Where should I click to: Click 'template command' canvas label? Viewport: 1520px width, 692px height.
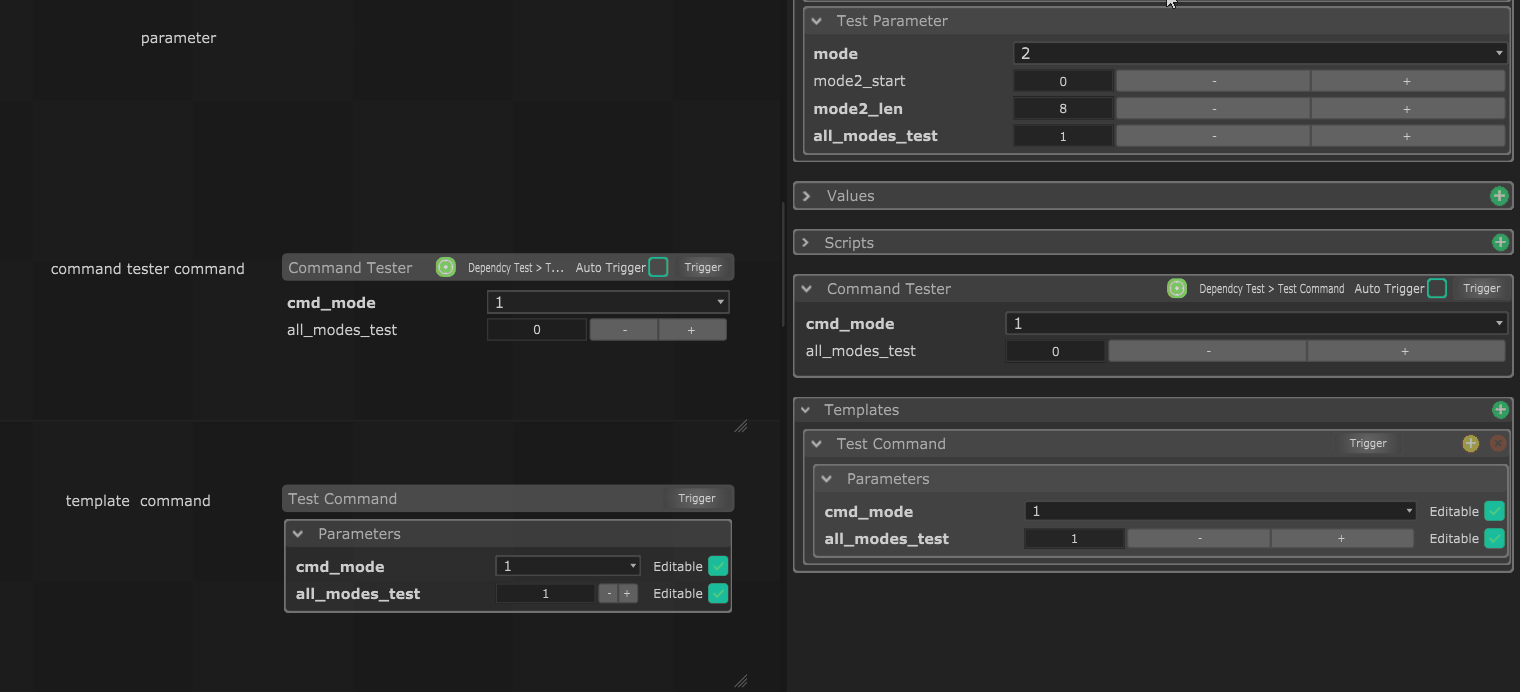138,500
